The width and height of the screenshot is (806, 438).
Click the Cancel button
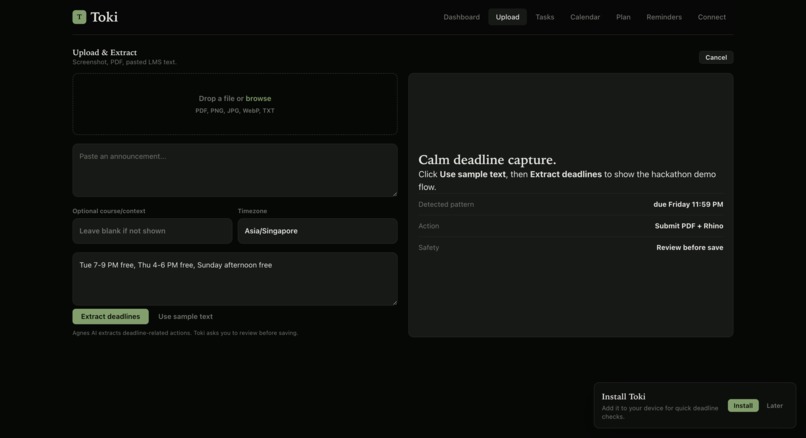pos(716,57)
